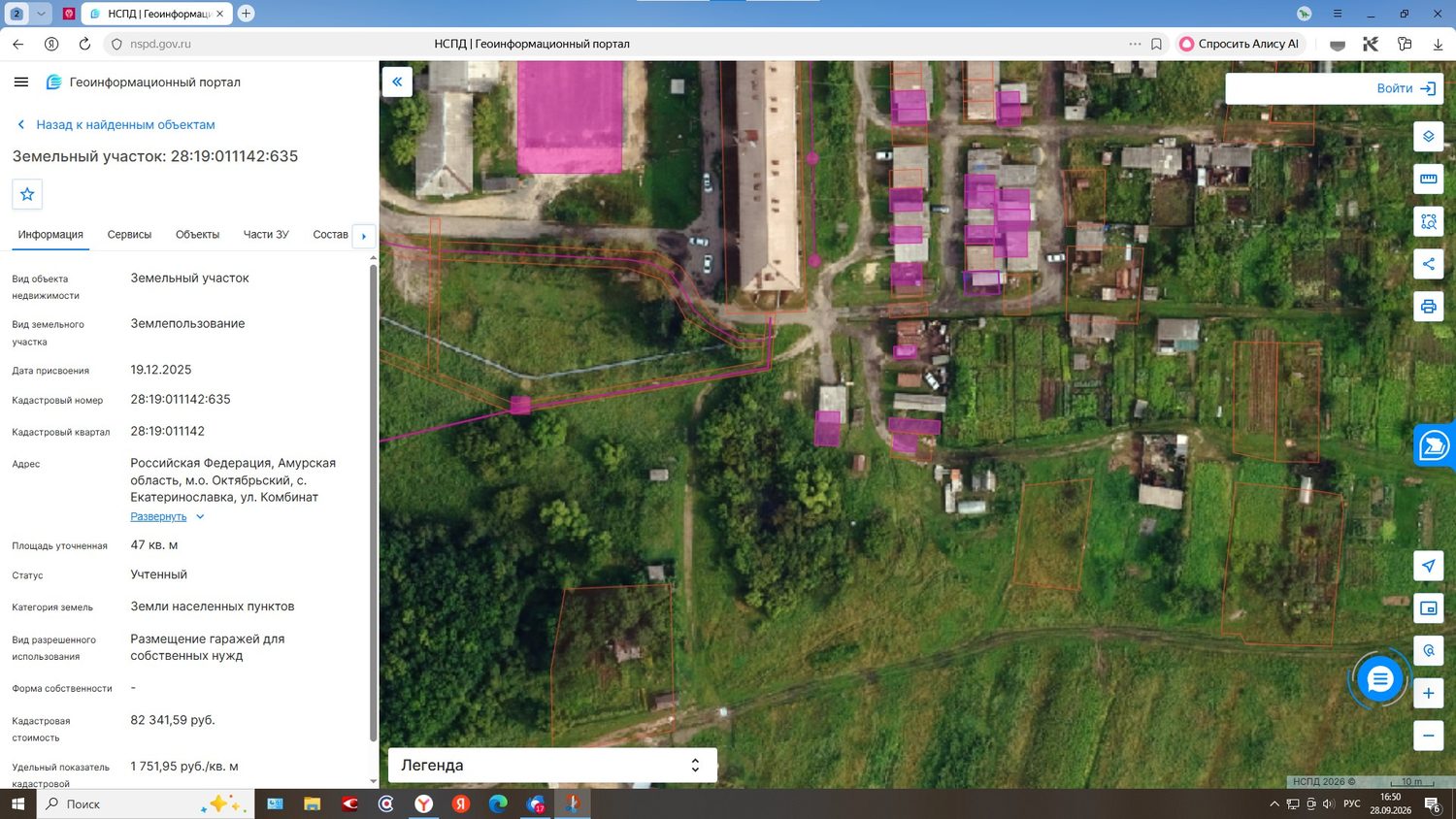Click the Войти login button

point(1406,88)
